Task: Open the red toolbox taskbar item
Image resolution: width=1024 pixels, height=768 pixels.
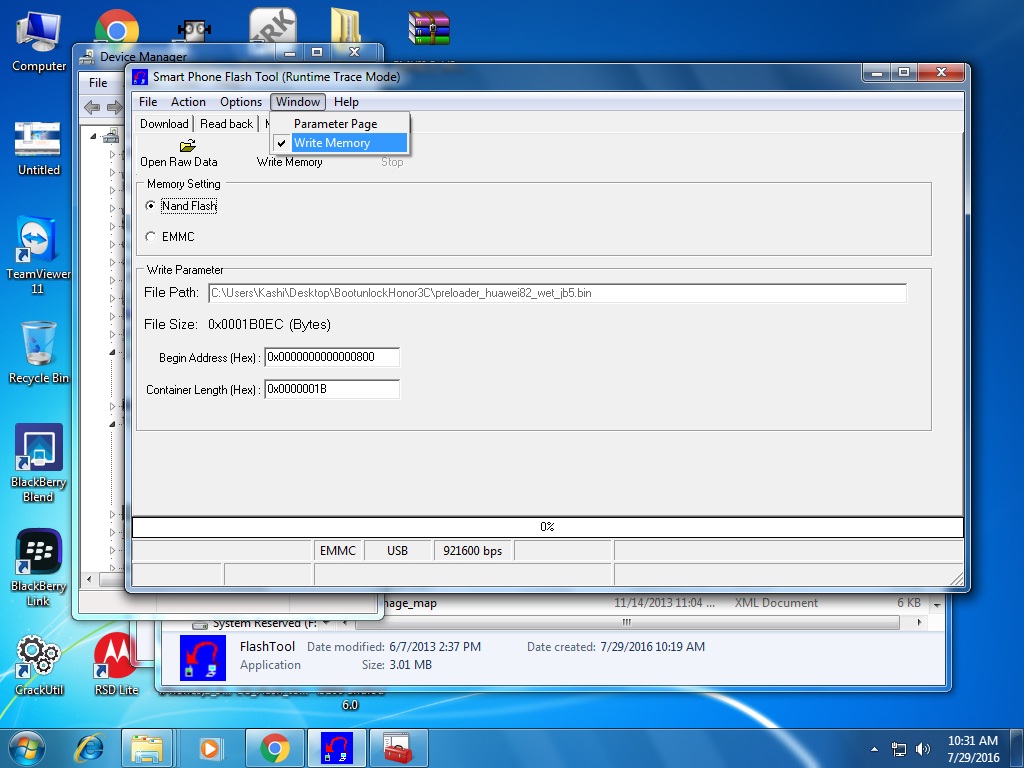Action: [x=398, y=748]
